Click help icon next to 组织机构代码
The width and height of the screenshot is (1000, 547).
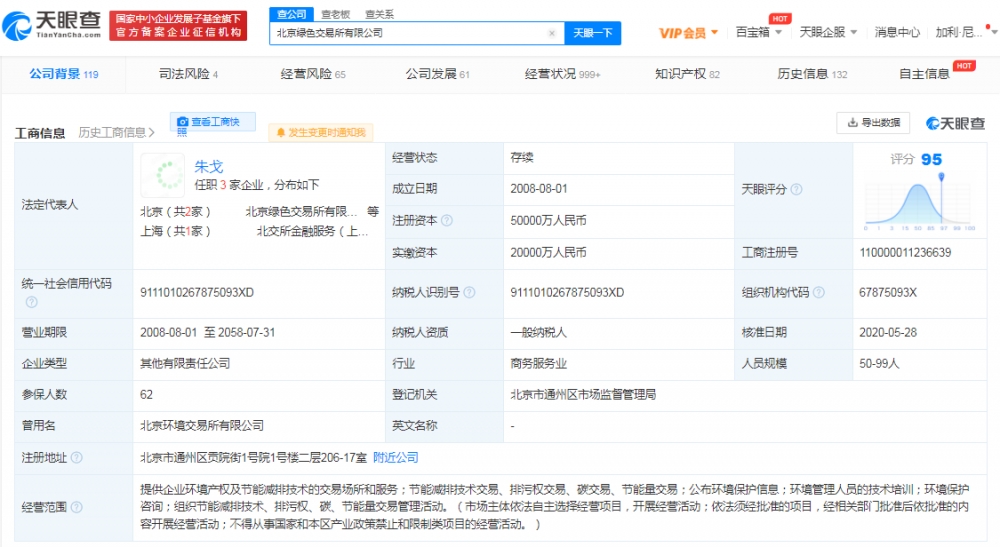(819, 293)
